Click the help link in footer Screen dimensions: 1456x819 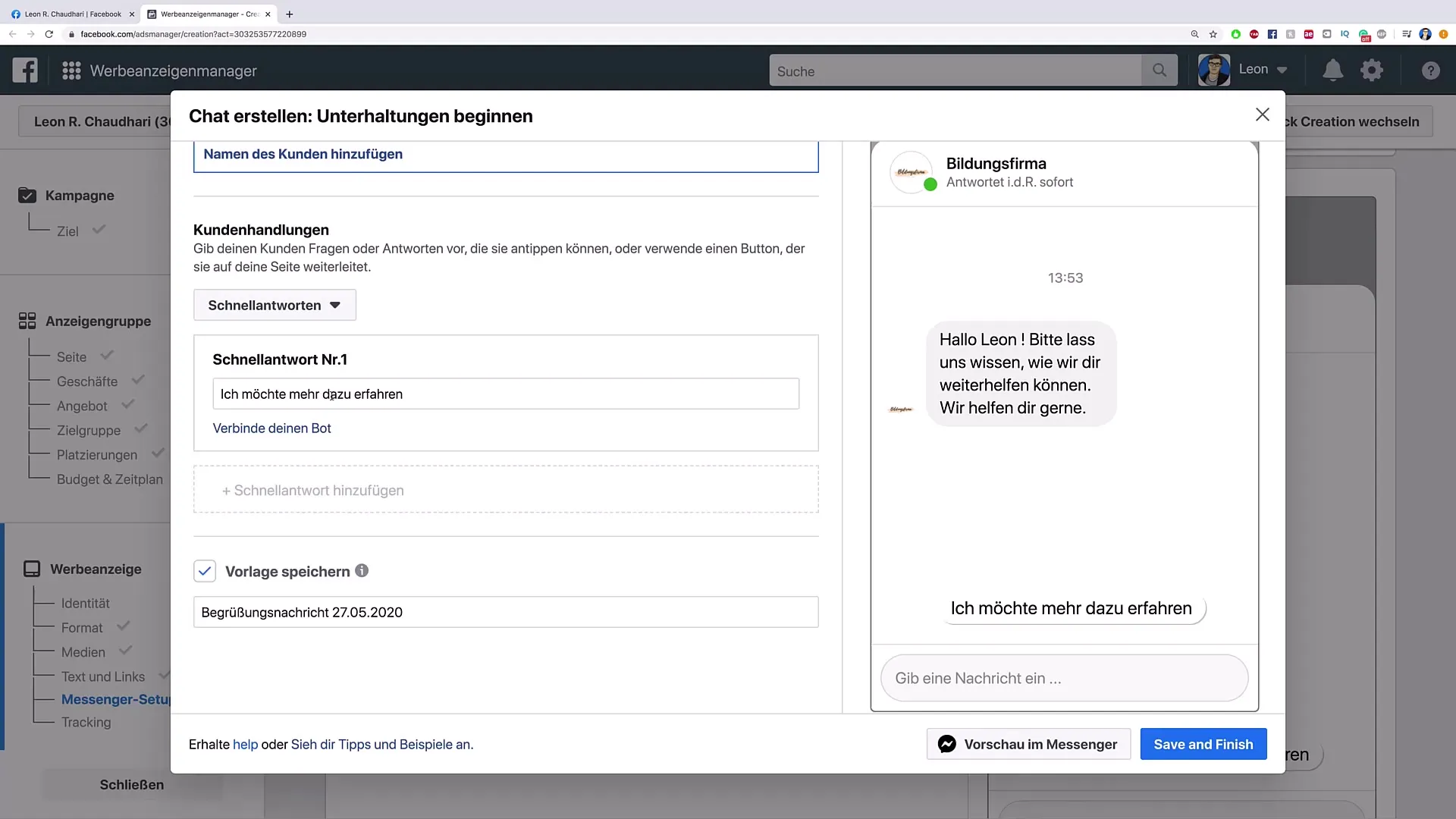coord(245,744)
